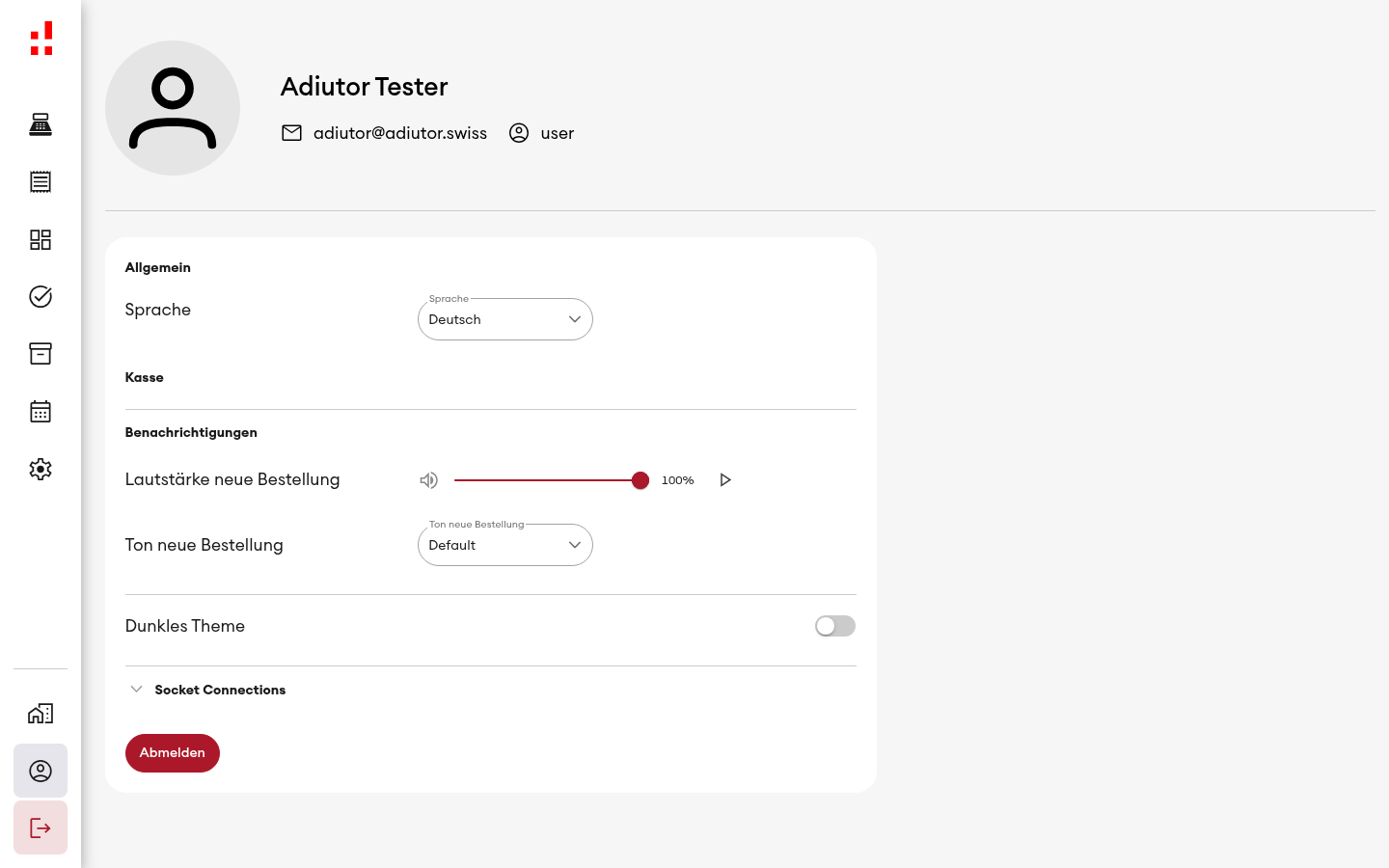Open the settings gear sidebar icon

click(x=41, y=469)
